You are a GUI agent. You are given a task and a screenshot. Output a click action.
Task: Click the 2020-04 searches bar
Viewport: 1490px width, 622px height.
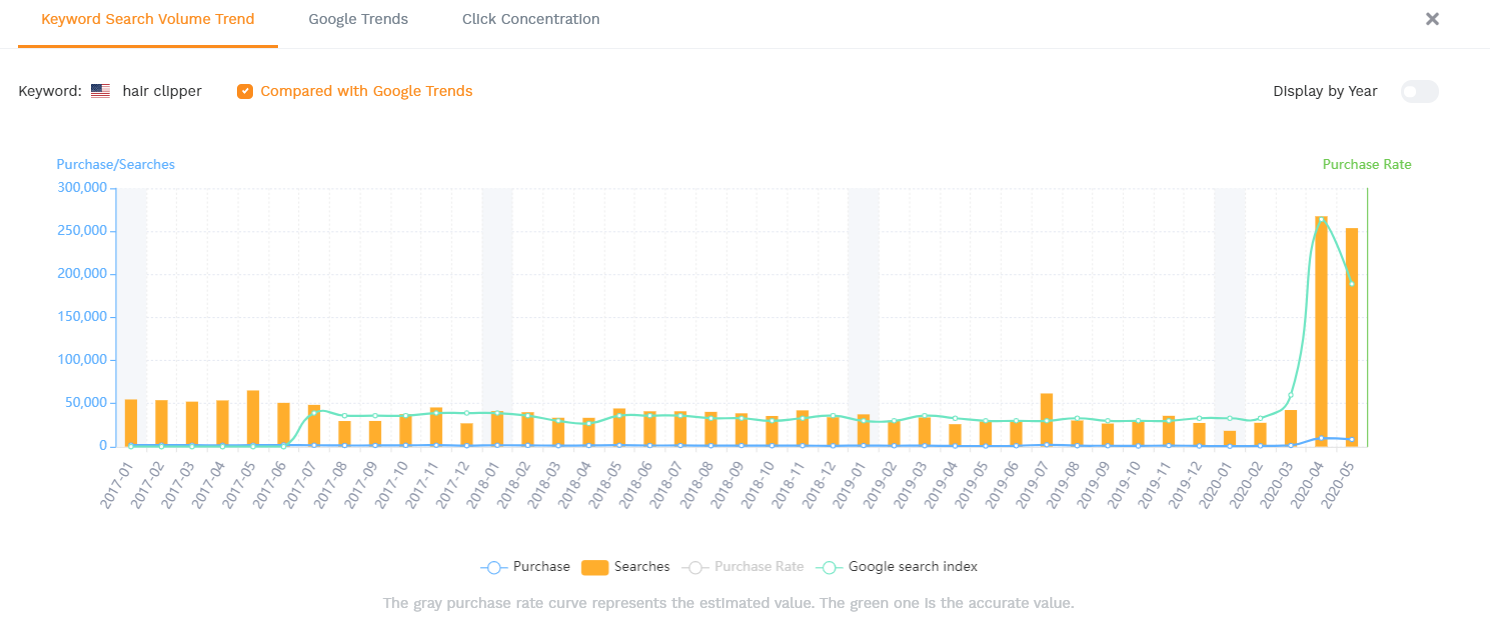click(1321, 331)
